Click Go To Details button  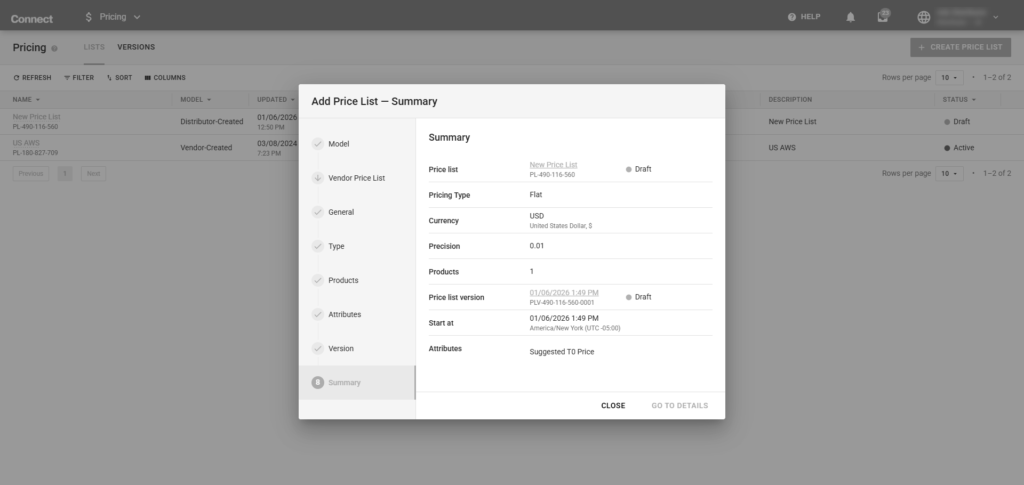point(679,405)
